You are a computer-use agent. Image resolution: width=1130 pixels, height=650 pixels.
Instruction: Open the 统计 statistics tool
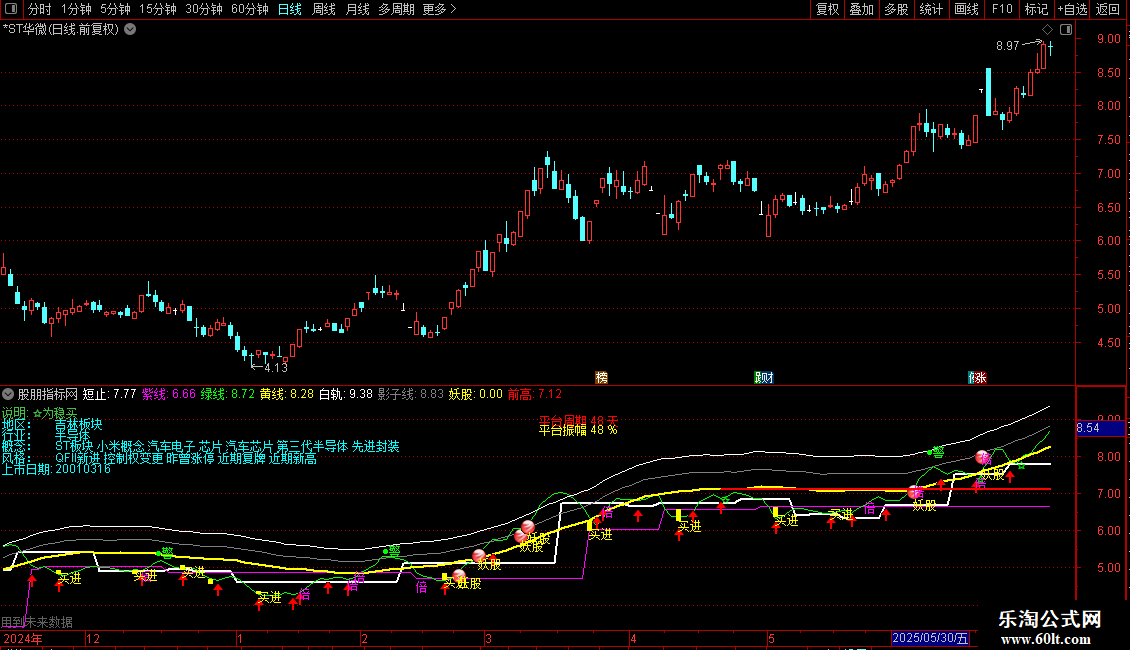coord(930,9)
